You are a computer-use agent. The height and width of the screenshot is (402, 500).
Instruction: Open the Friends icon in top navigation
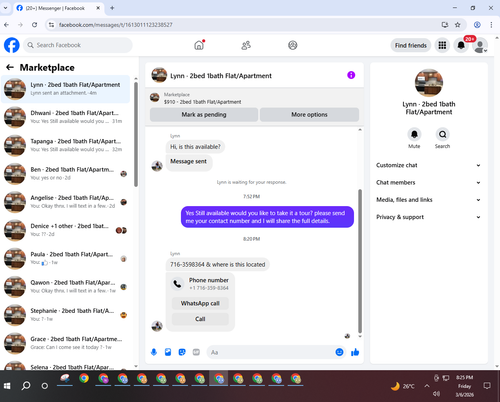[246, 45]
